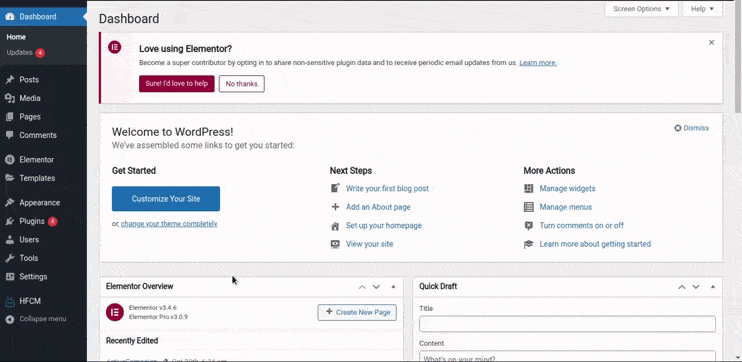Screen dimensions: 742x362
Task: Select the Plugins plug icon
Action: pos(10,221)
